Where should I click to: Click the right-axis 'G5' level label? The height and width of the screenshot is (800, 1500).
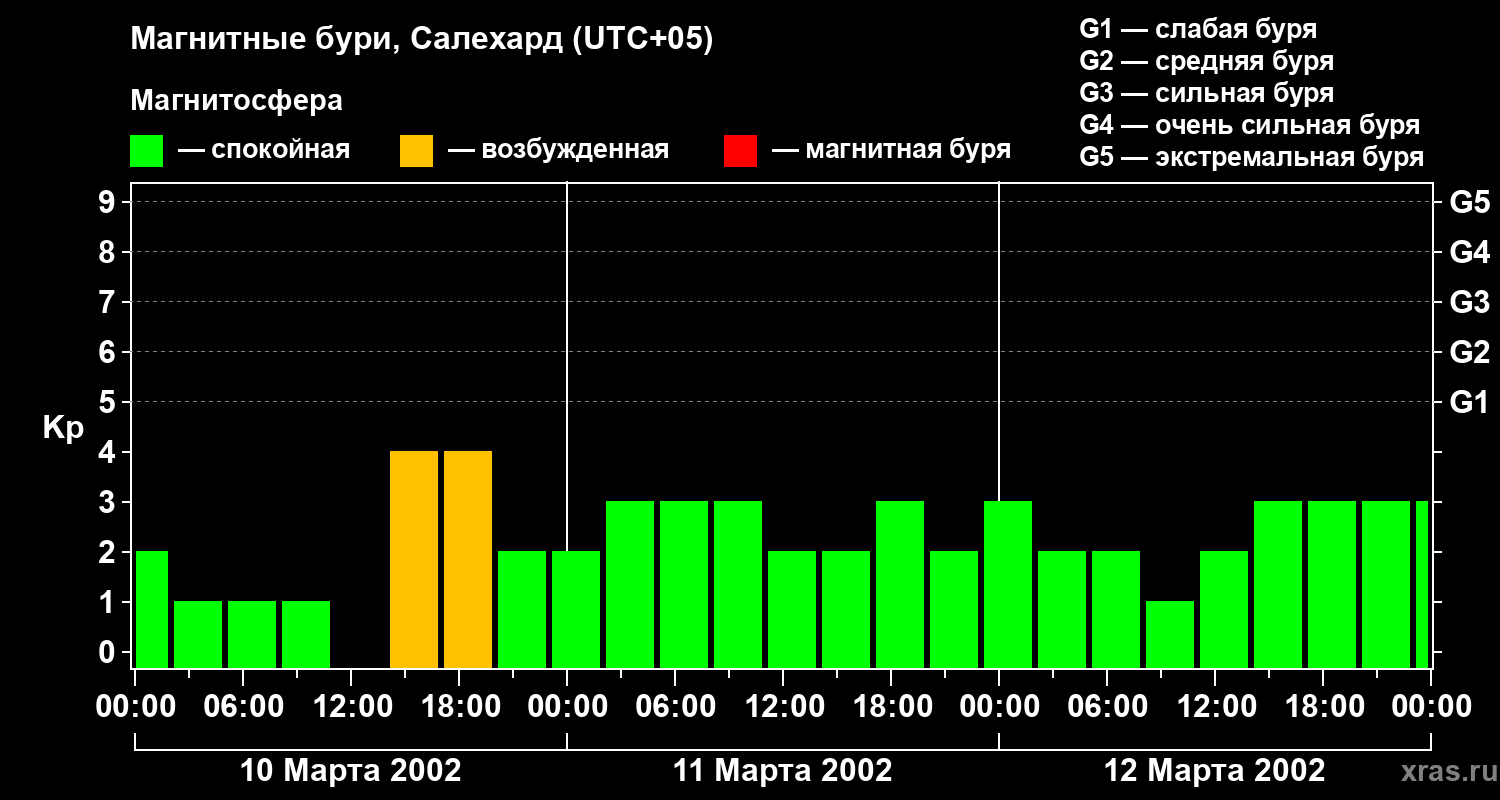tap(1469, 202)
